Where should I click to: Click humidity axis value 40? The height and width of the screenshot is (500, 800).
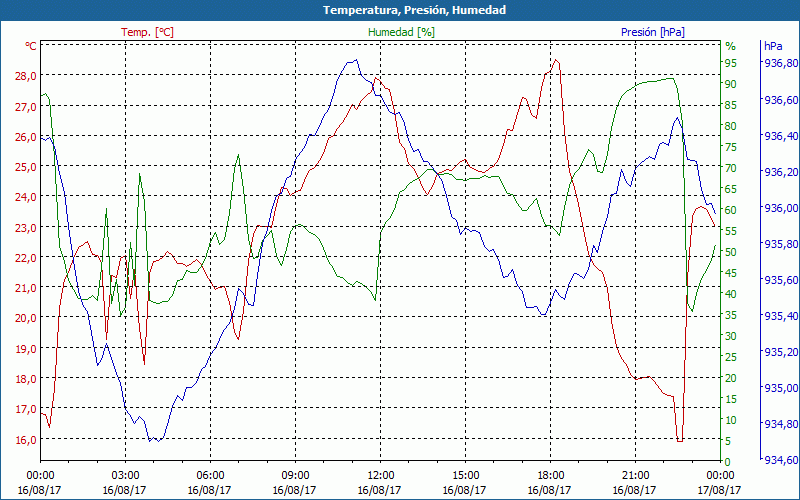(731, 294)
